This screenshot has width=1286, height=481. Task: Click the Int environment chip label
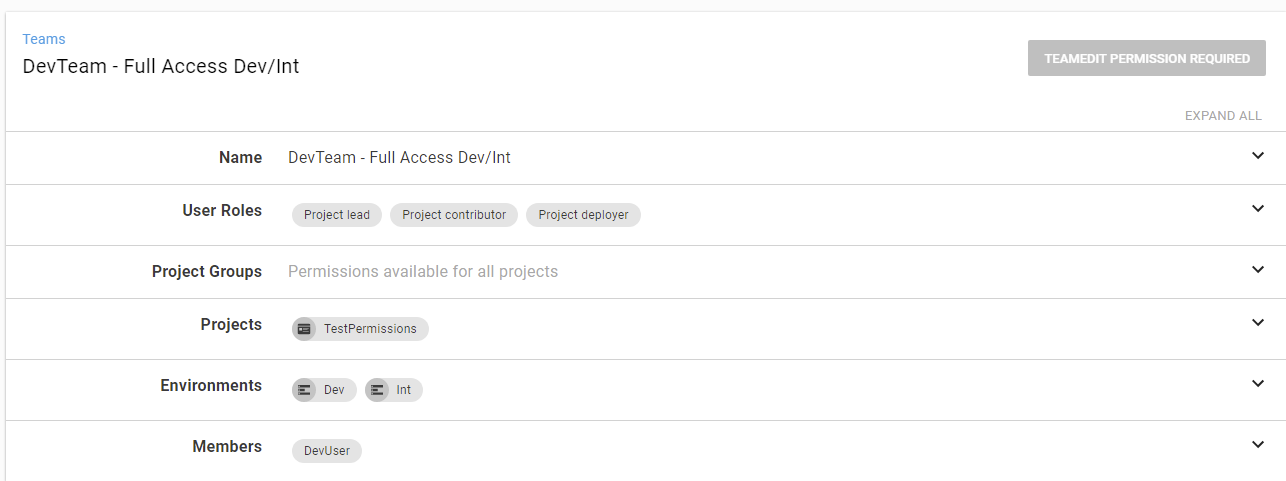click(404, 390)
